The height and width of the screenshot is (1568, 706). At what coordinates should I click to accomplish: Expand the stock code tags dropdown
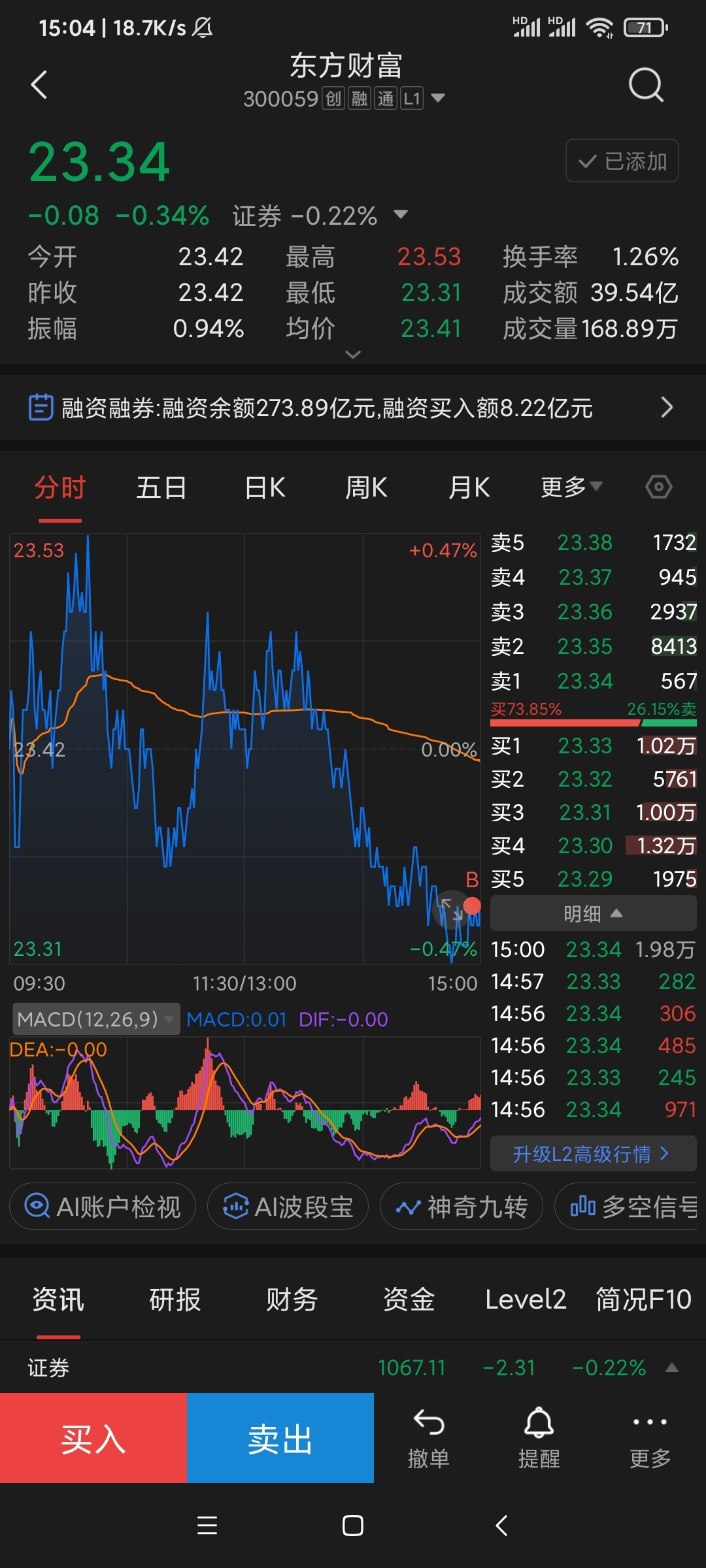tap(438, 98)
